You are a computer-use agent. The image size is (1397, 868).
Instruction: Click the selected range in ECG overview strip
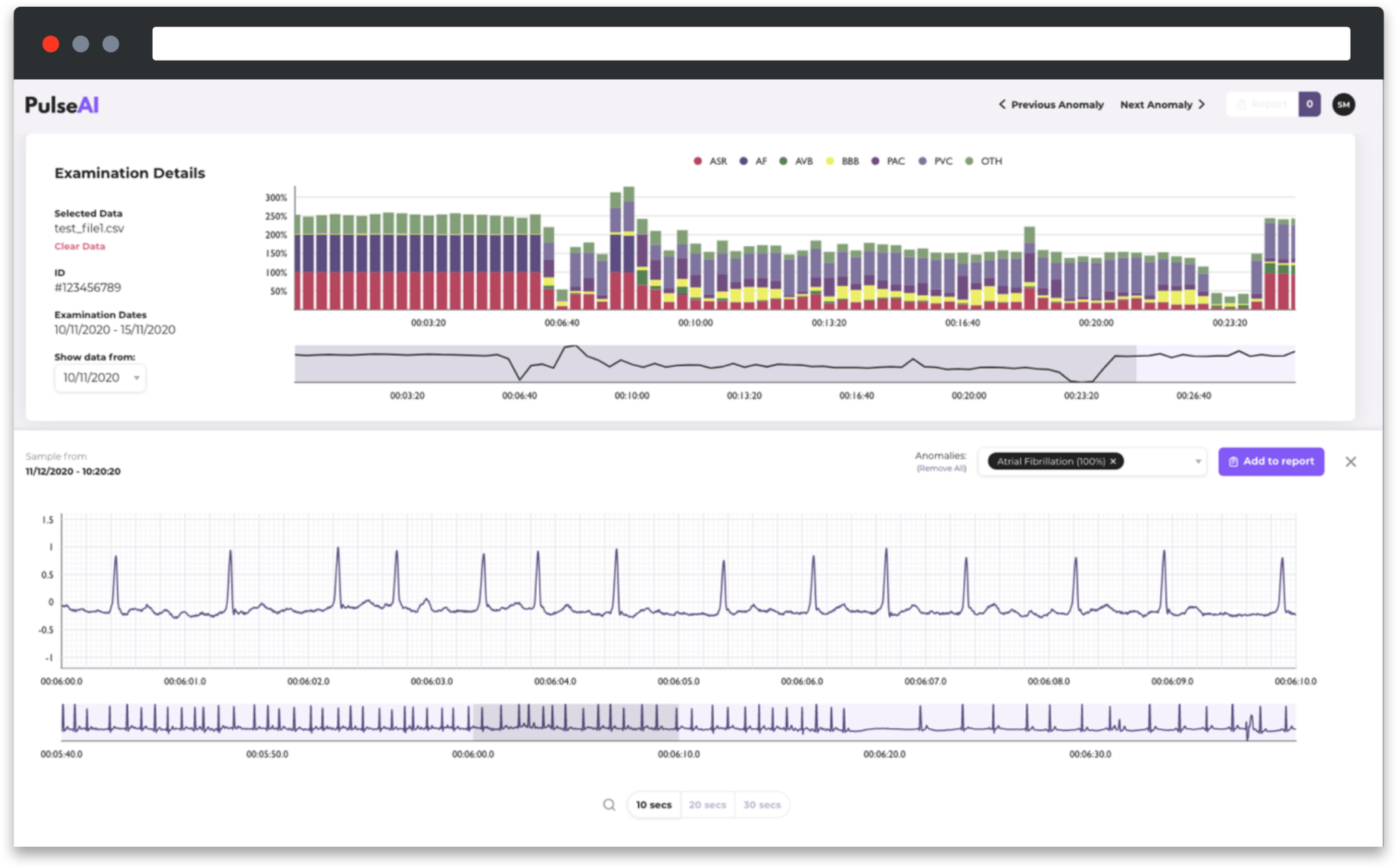tap(576, 723)
